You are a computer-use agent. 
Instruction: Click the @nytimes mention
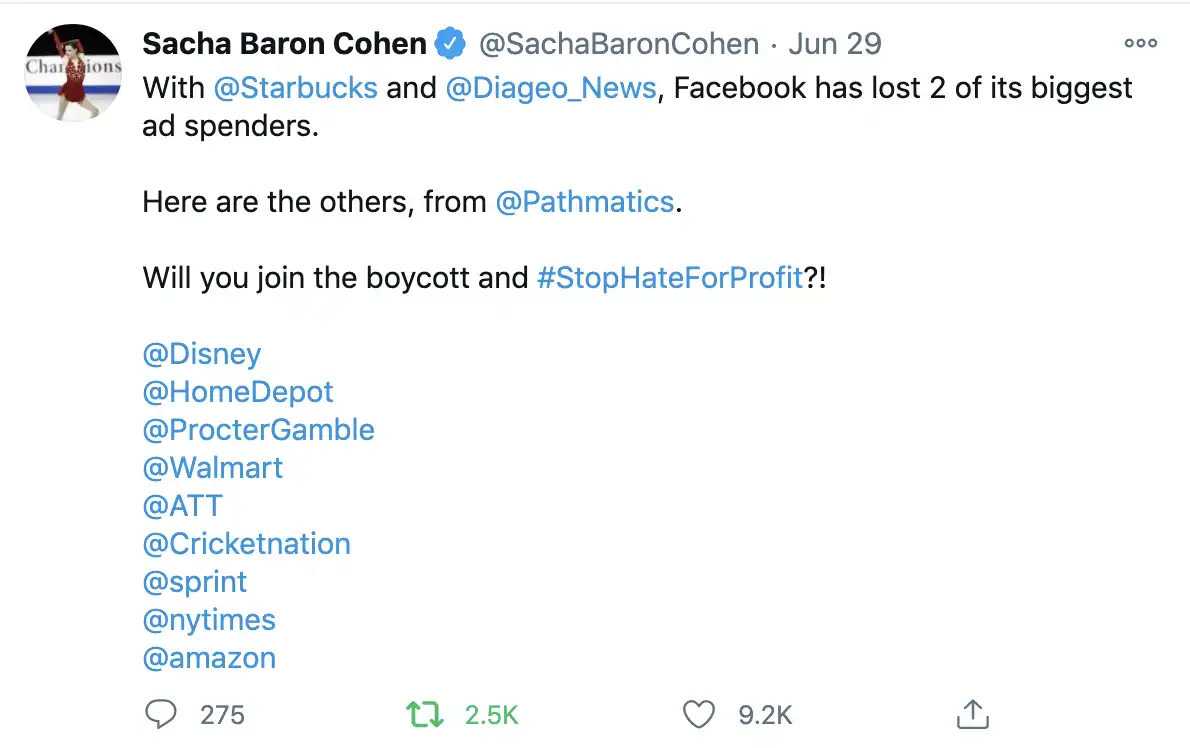[x=209, y=621]
